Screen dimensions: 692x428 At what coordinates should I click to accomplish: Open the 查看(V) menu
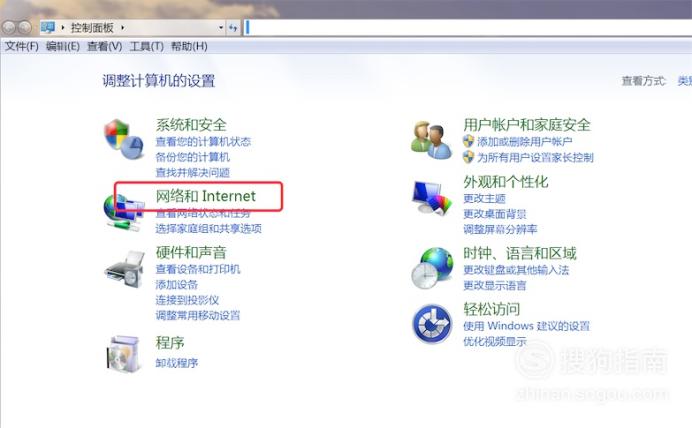coord(105,46)
